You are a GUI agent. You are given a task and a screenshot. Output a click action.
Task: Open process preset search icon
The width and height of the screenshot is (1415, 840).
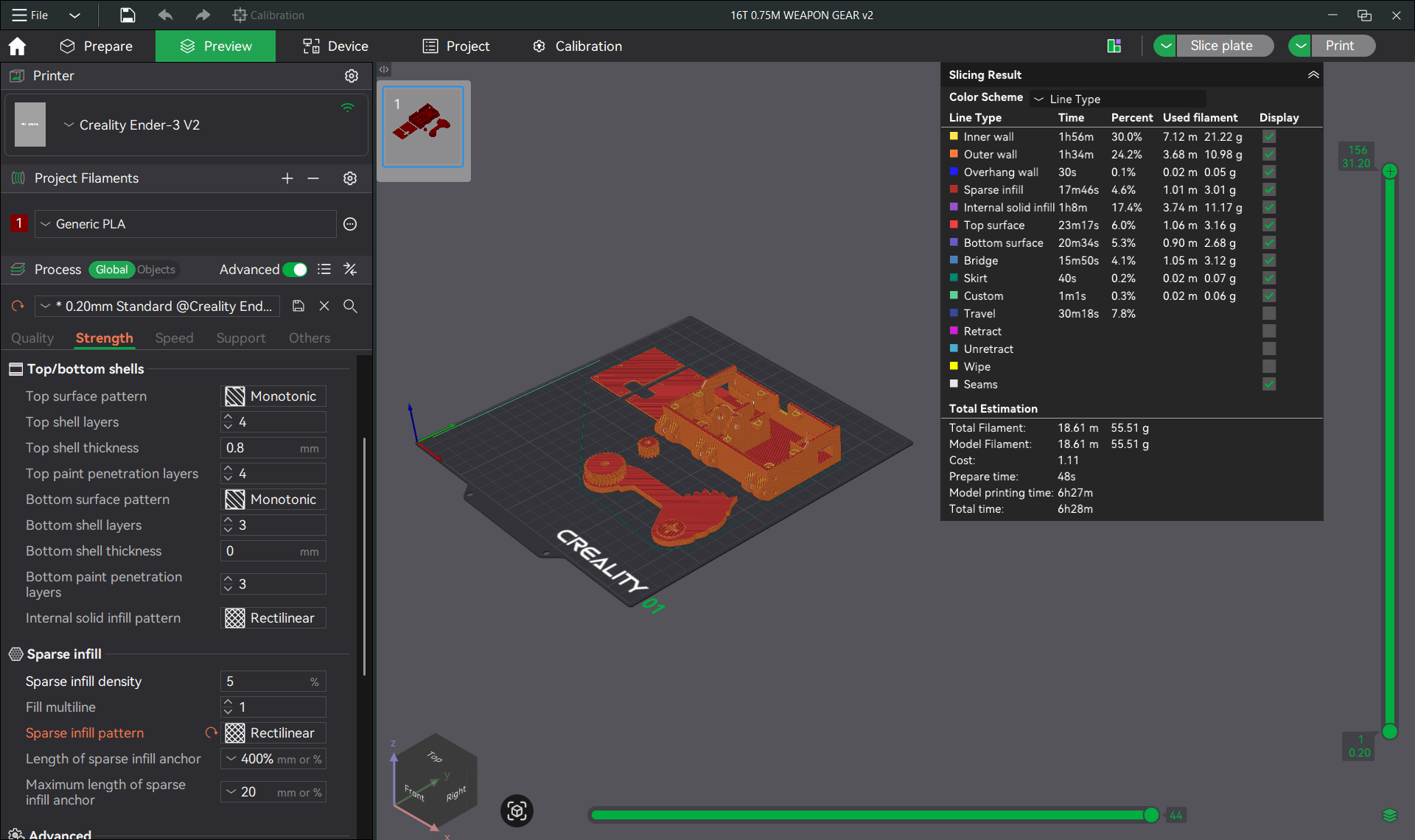click(350, 306)
